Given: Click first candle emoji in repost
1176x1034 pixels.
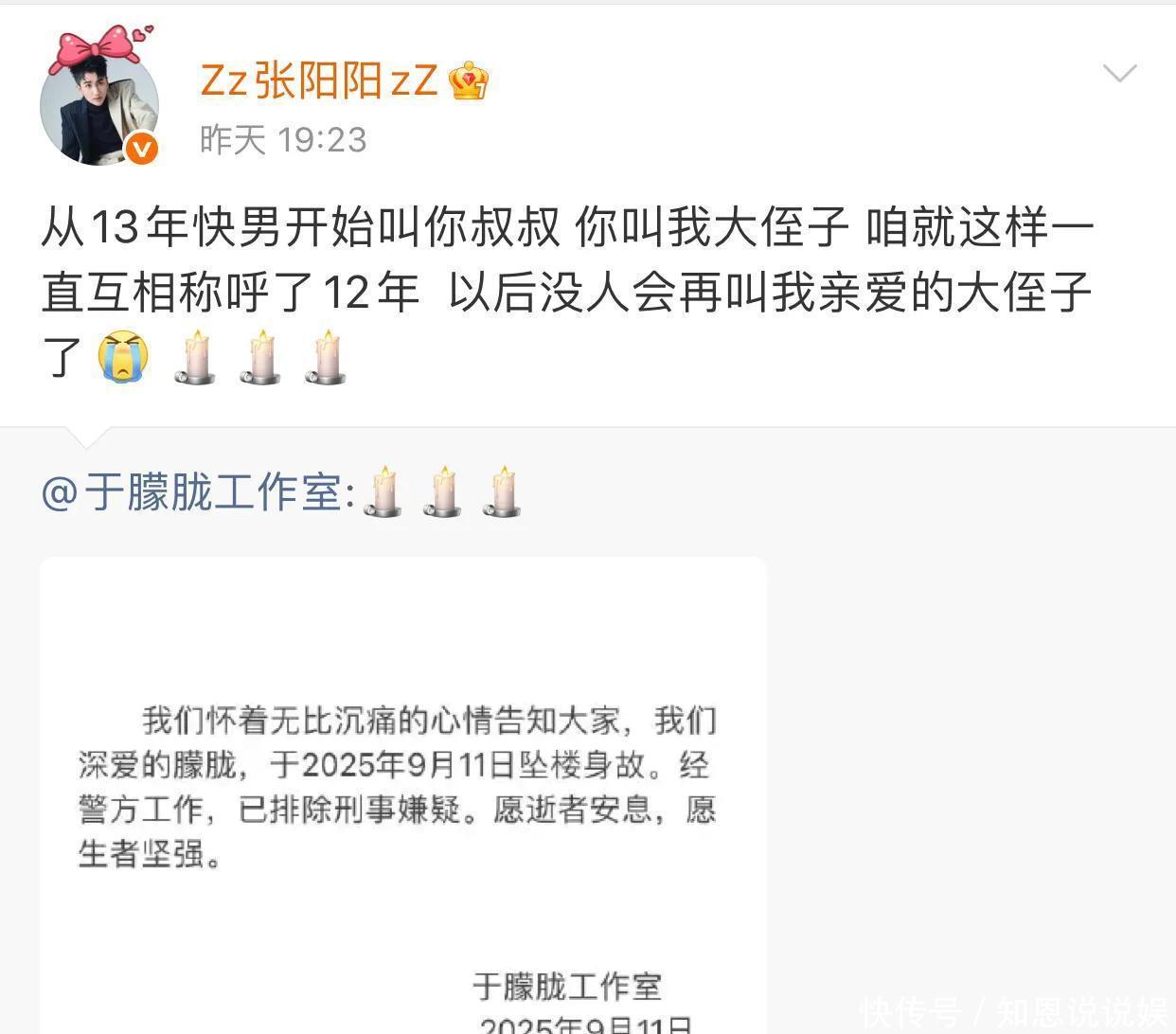Looking at the screenshot, I should (383, 491).
